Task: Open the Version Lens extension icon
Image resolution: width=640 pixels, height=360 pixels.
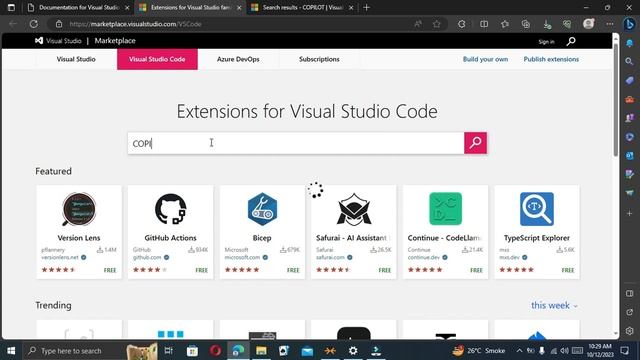Action: pyautogui.click(x=79, y=209)
